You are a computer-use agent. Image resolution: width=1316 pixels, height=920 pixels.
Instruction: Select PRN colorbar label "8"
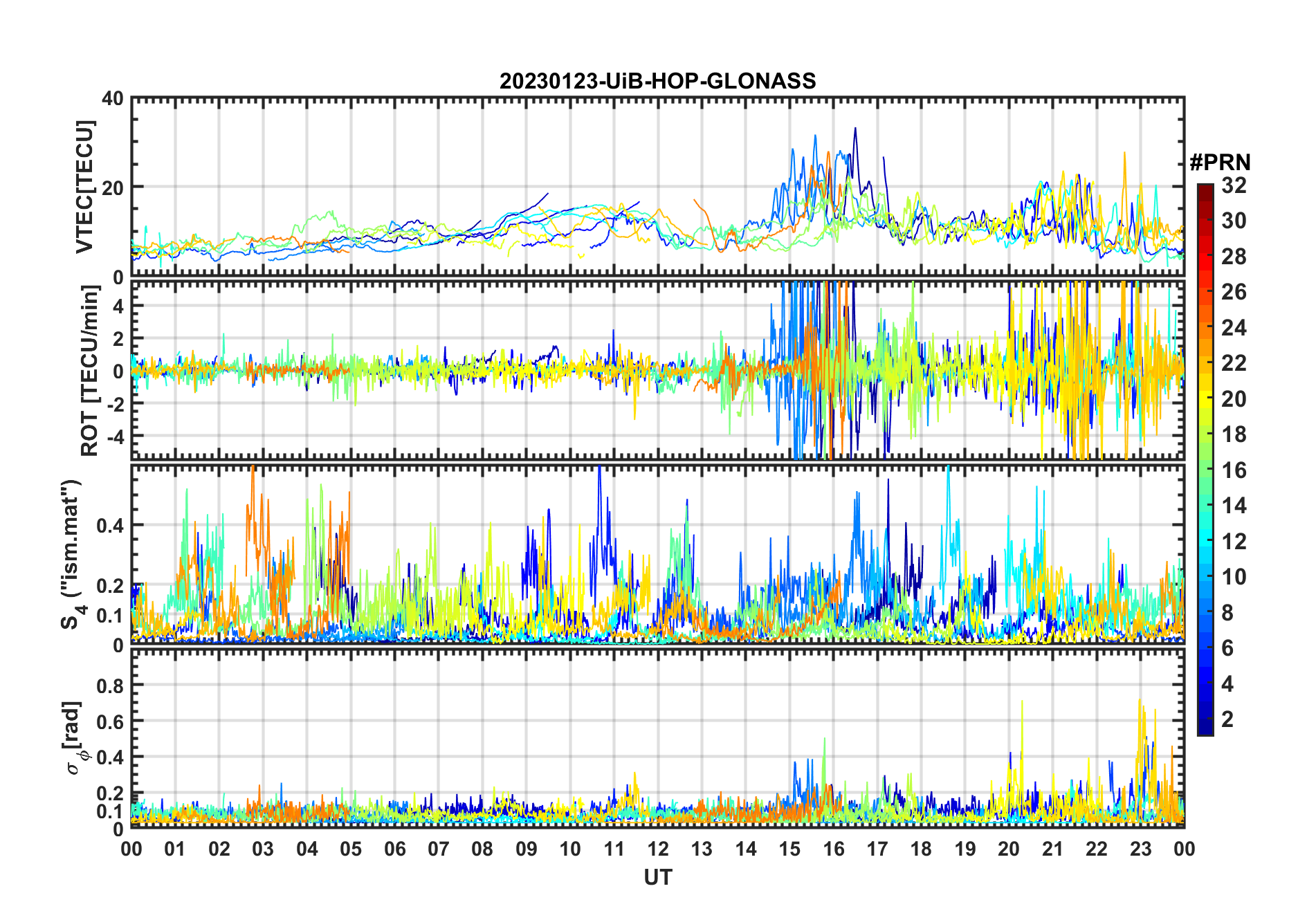coord(1227,613)
